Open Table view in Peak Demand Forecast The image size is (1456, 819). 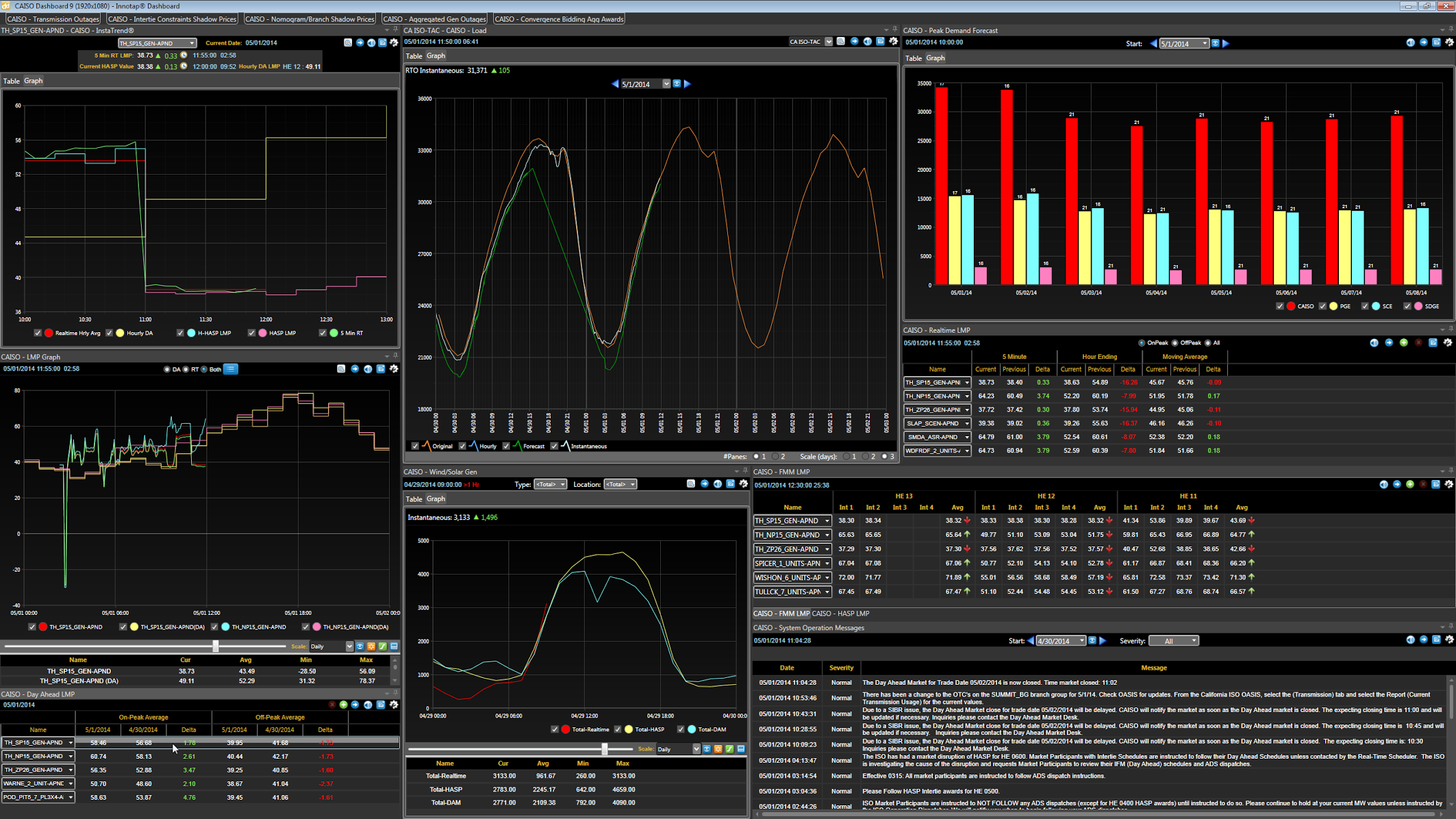913,58
